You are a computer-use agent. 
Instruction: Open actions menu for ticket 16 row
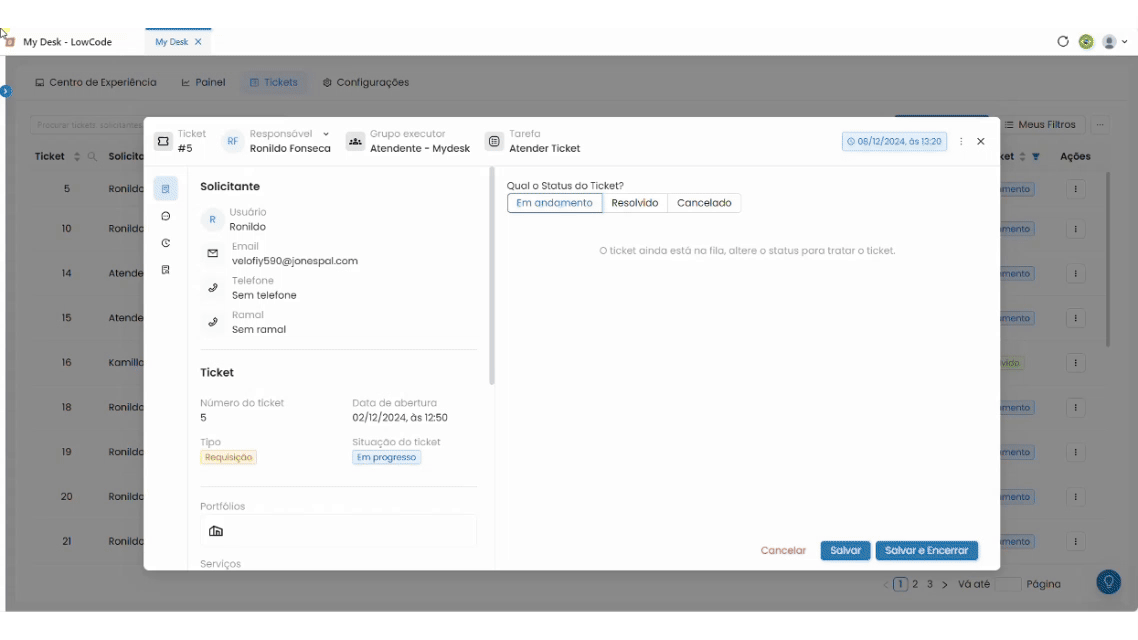1076,363
